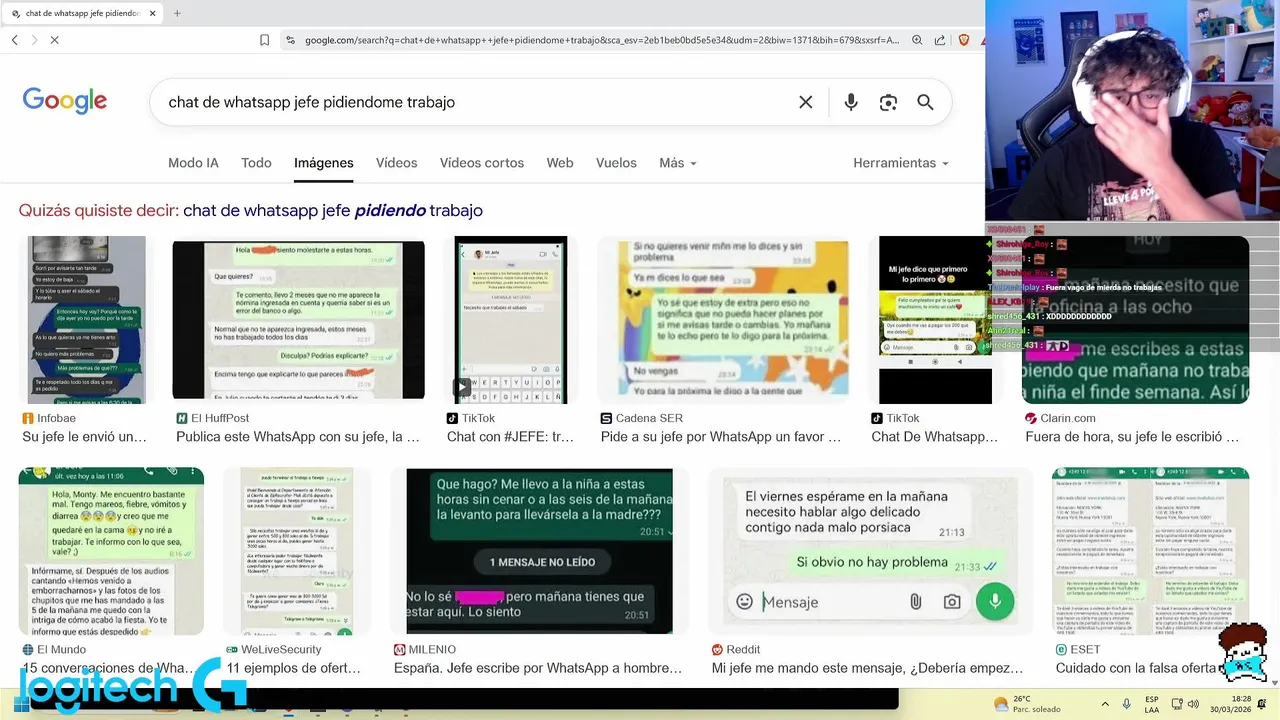Click 'Mi jefe me mando este mensaje' caption
The height and width of the screenshot is (720, 1280).
click(867, 668)
